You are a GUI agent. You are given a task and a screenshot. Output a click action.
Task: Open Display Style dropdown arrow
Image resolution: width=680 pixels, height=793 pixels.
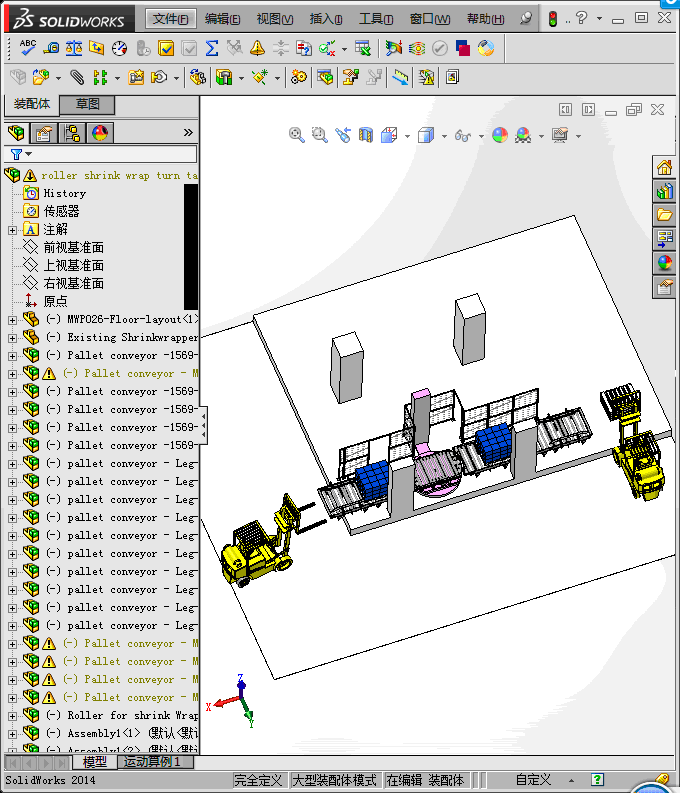[444, 136]
